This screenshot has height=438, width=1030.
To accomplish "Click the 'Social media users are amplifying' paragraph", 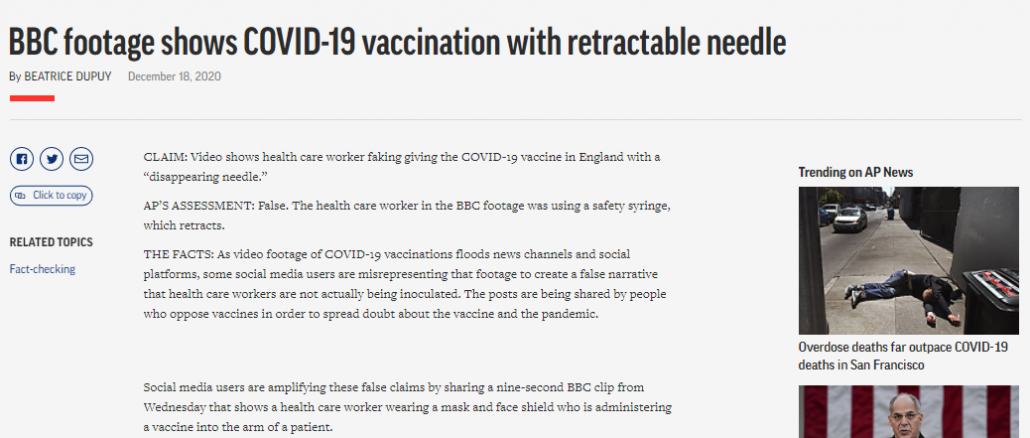I will [407, 407].
